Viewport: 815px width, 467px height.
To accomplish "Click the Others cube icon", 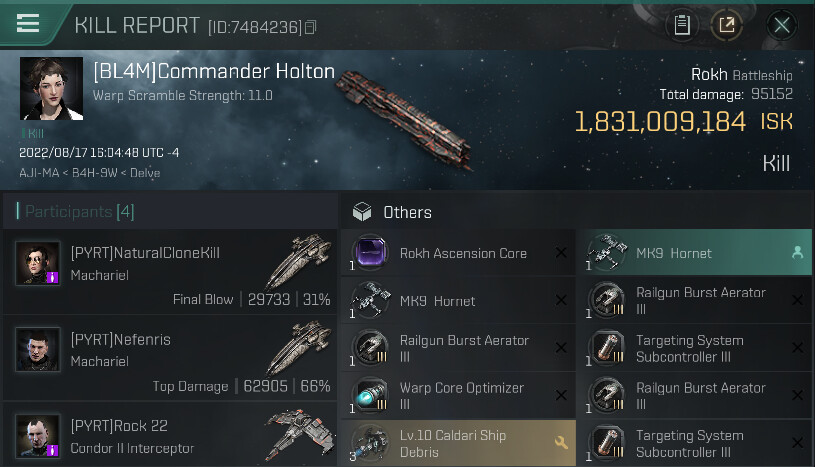I will tap(362, 212).
